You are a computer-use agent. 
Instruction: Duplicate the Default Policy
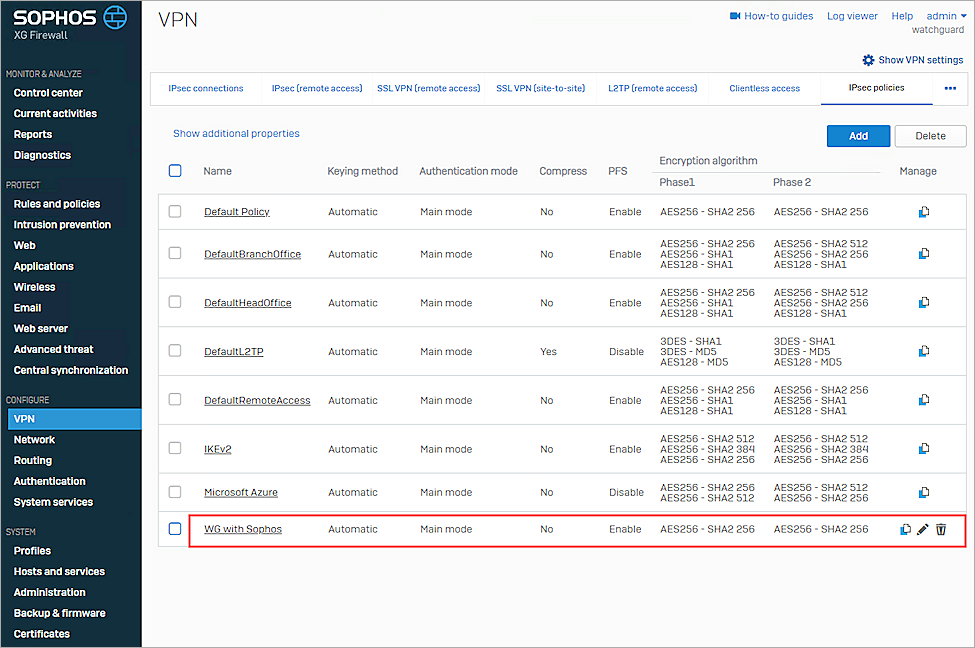pyautogui.click(x=922, y=211)
